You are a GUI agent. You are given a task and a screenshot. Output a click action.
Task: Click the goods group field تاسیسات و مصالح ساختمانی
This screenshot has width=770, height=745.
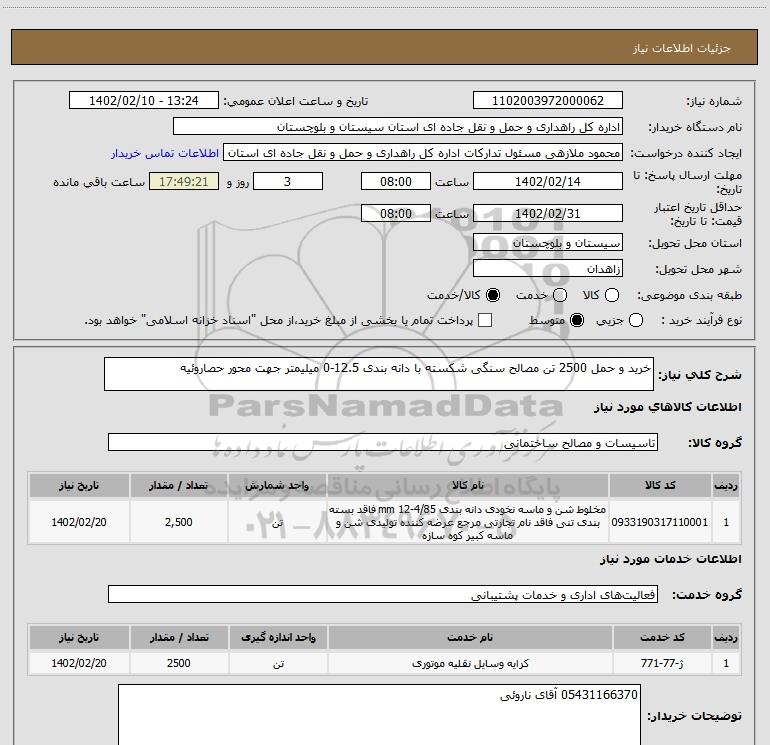(x=383, y=442)
